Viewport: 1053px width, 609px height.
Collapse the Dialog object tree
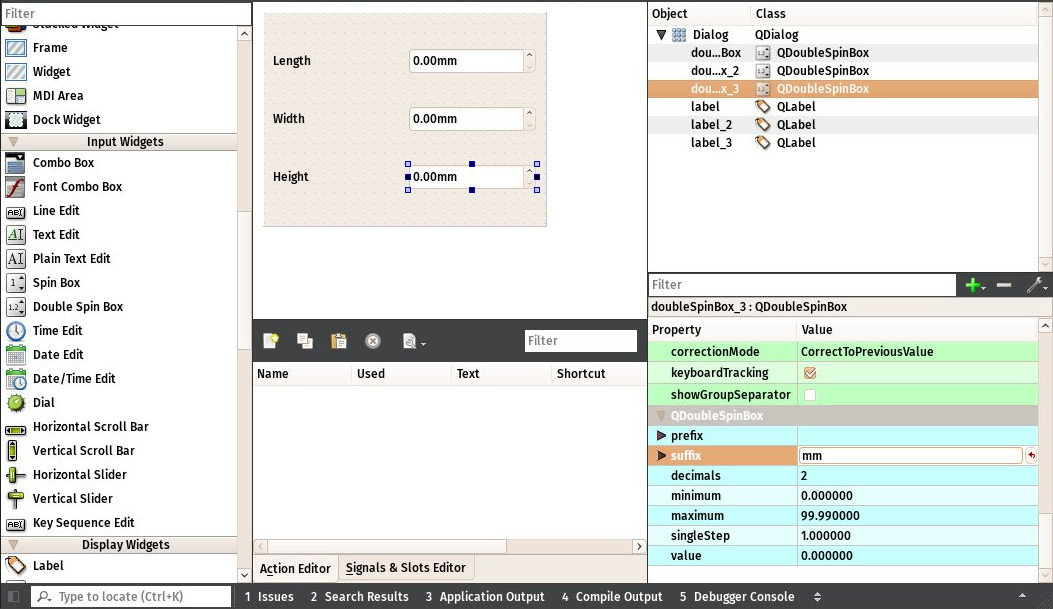[661, 33]
